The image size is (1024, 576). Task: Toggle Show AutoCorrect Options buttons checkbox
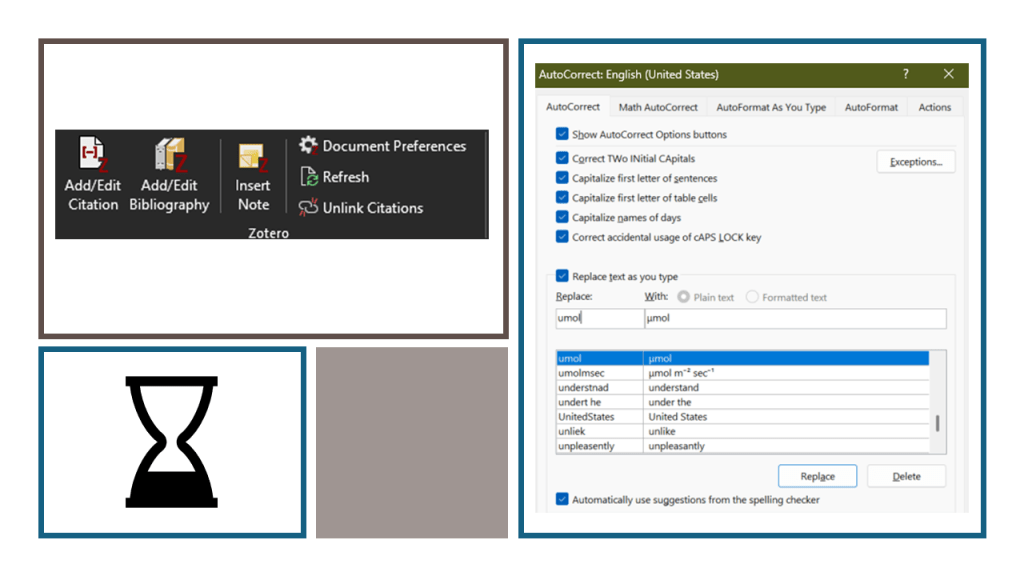point(562,134)
